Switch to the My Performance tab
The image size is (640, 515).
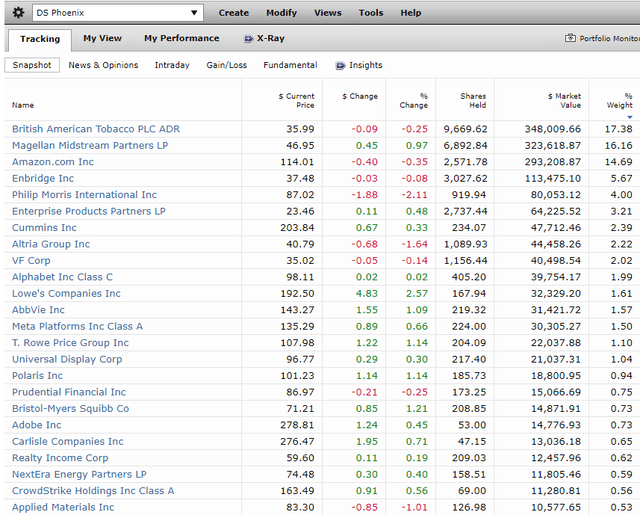181,39
